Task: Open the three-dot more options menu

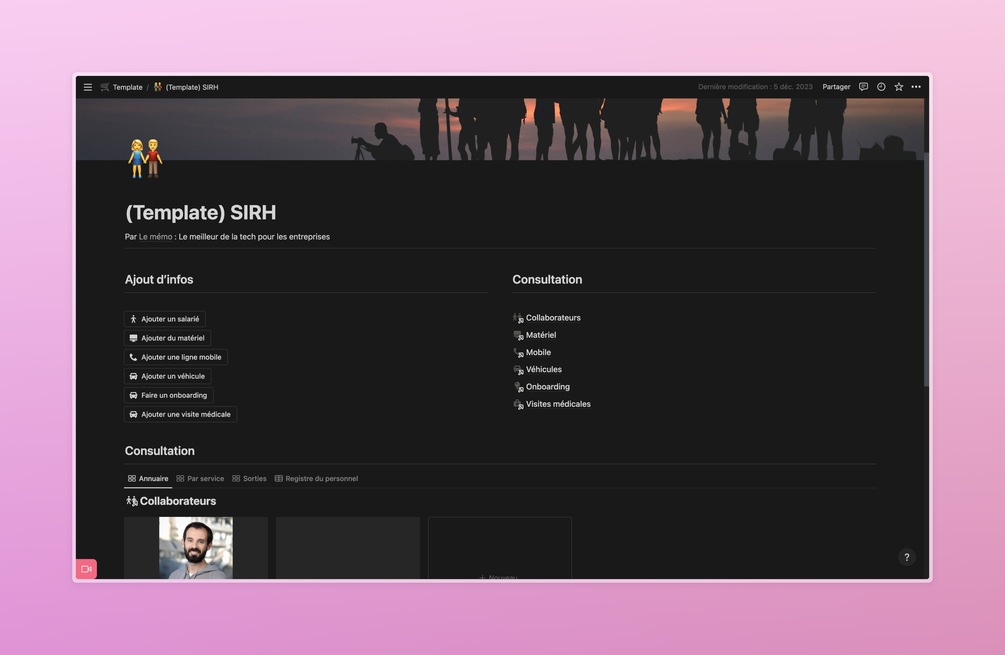Action: click(916, 87)
